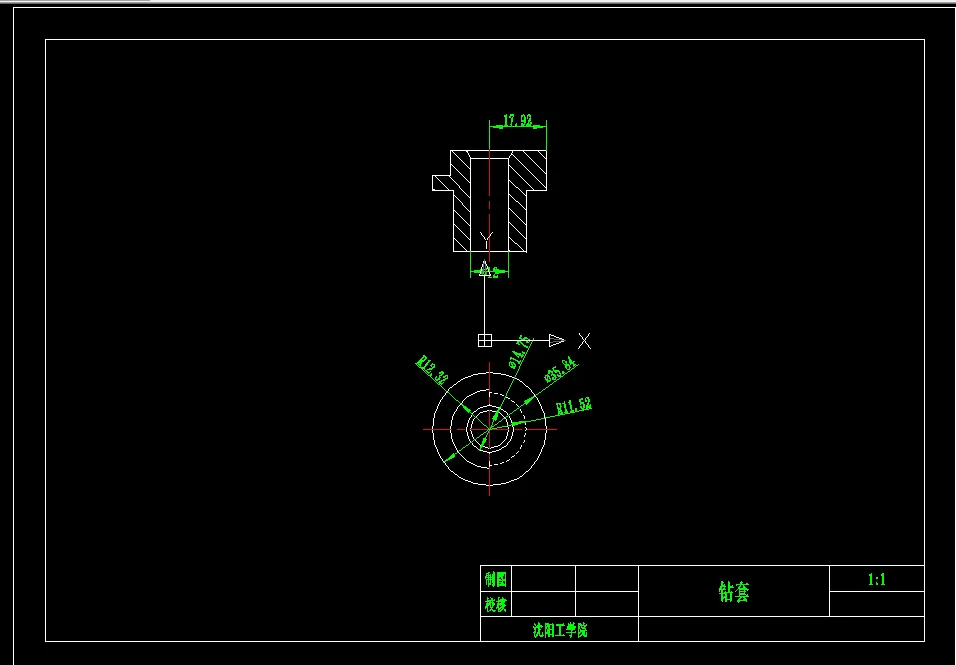Select the 校核 title block cell

(496, 604)
